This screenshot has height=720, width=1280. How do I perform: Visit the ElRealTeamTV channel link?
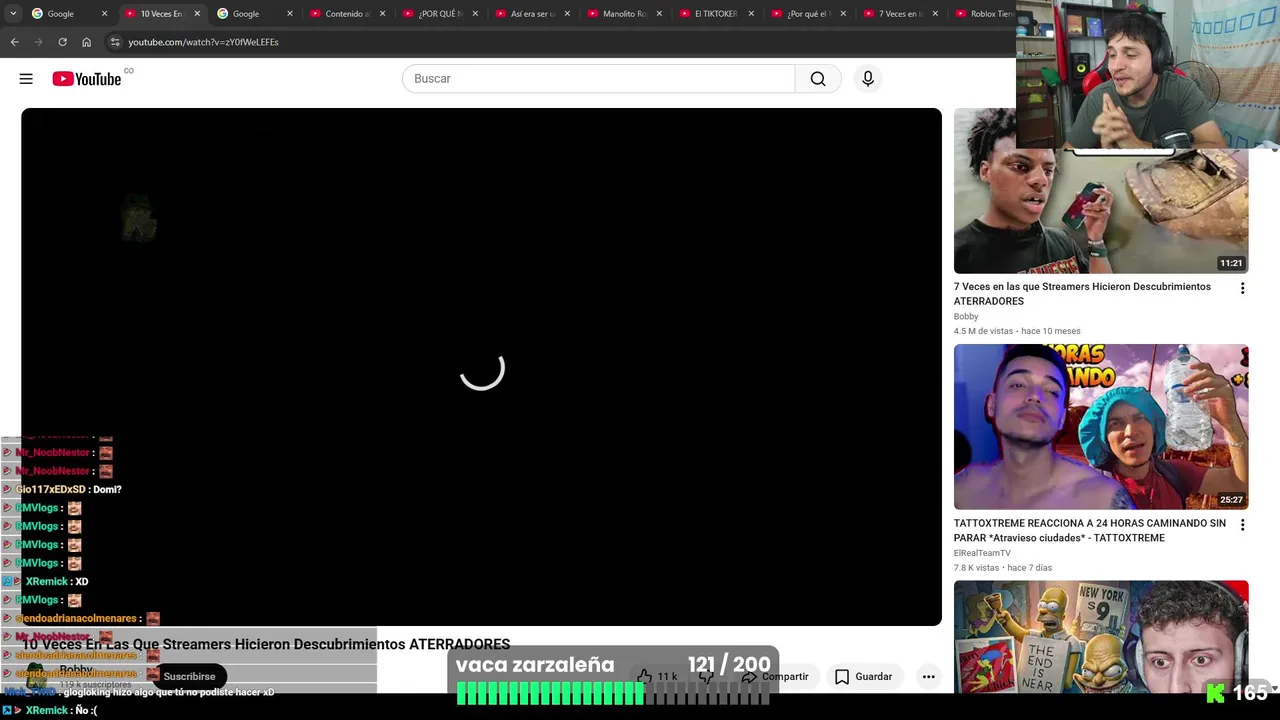pos(982,553)
